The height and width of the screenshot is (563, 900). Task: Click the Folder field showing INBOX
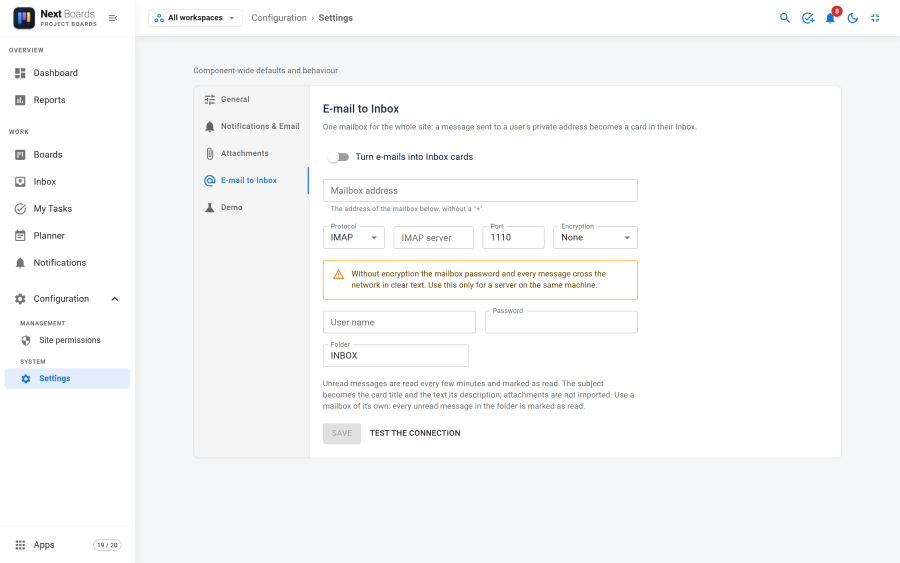(396, 355)
